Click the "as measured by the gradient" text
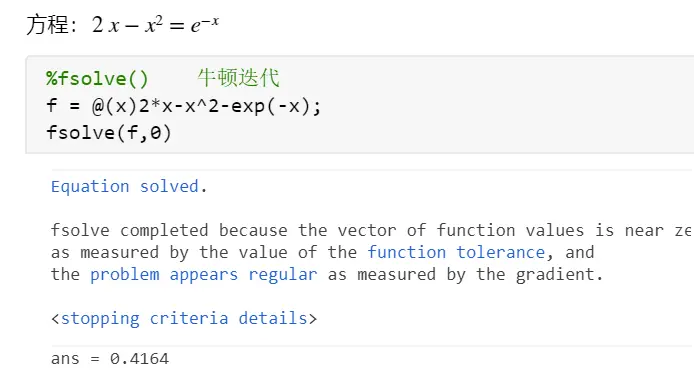 (465, 275)
